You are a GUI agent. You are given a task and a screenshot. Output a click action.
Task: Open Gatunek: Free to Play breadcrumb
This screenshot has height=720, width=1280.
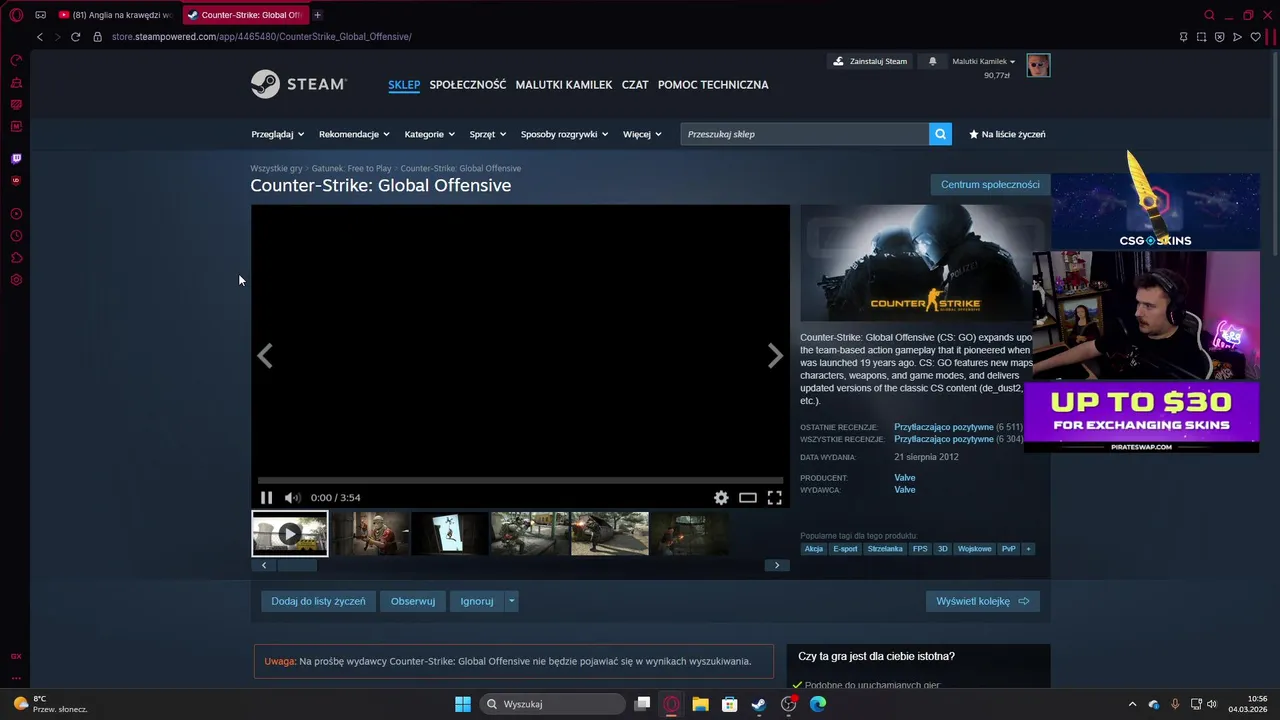click(x=351, y=168)
